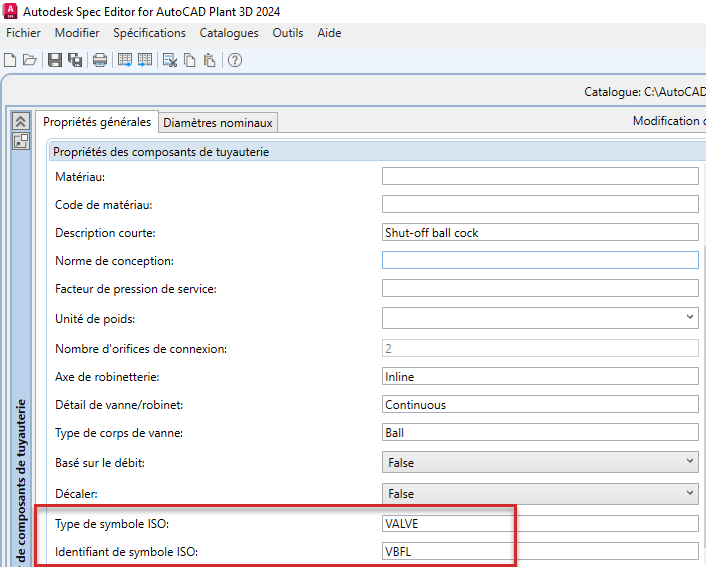
Task: Click the Save All toolbar icon
Action: [x=75, y=60]
